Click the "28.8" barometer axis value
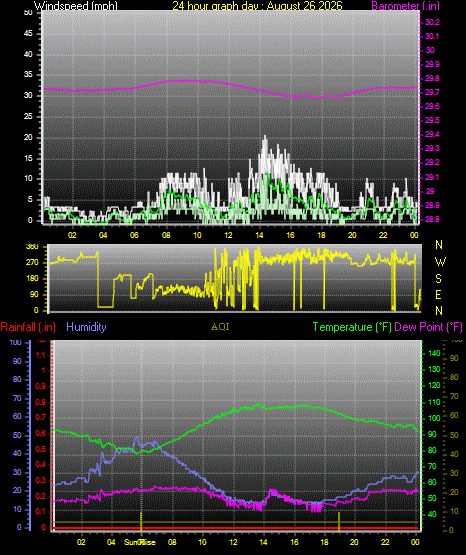 [x=432, y=219]
